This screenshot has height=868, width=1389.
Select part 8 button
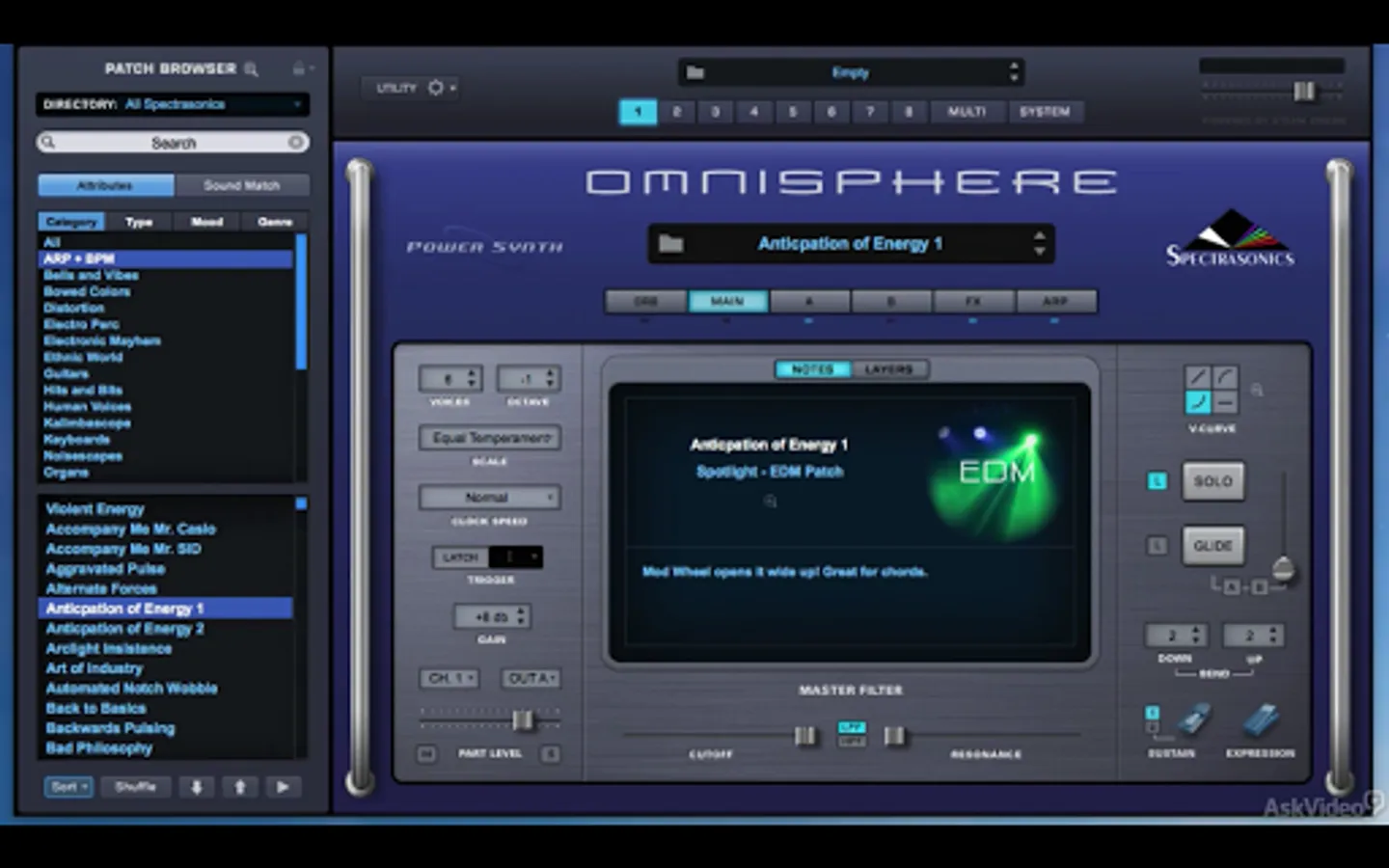tap(908, 112)
